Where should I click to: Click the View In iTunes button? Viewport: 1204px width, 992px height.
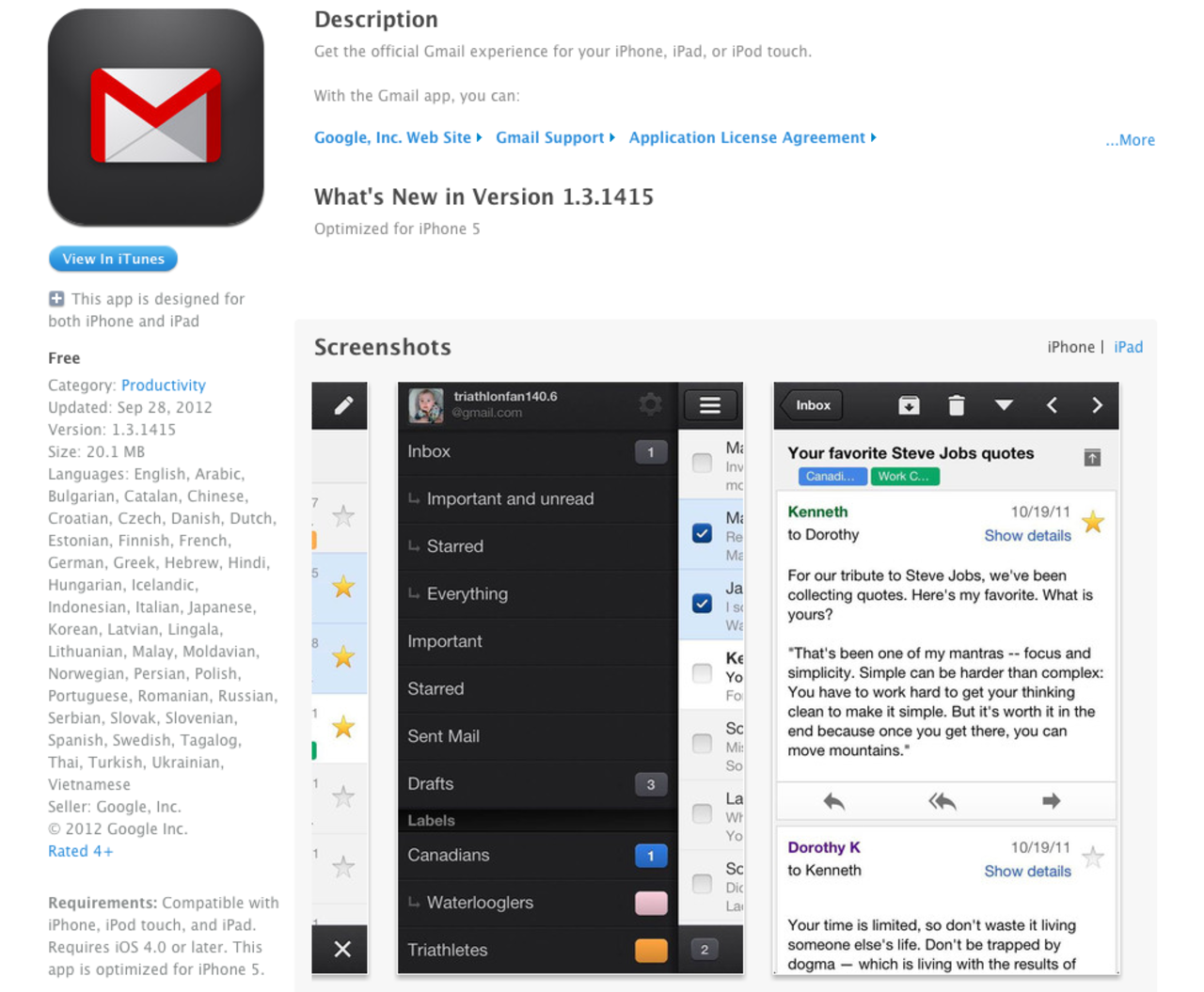point(113,259)
